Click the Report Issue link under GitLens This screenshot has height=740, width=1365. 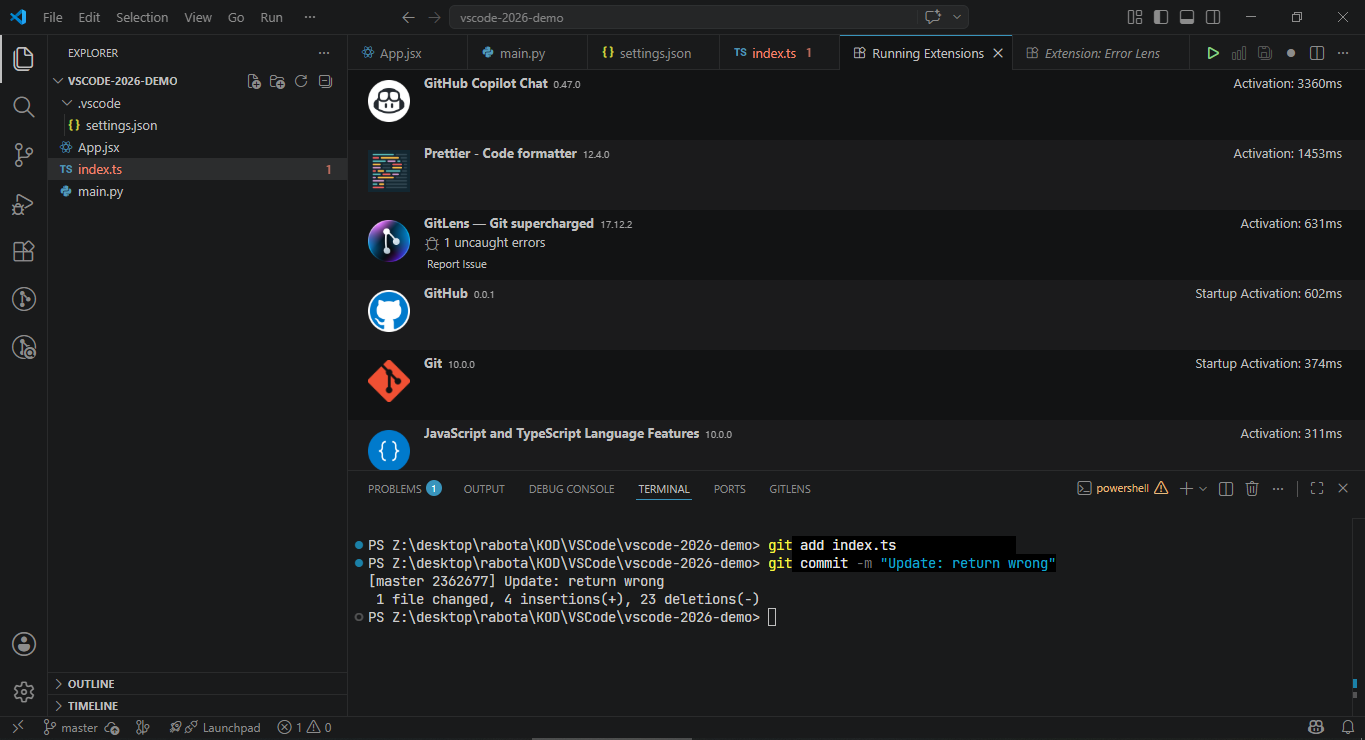pos(457,264)
